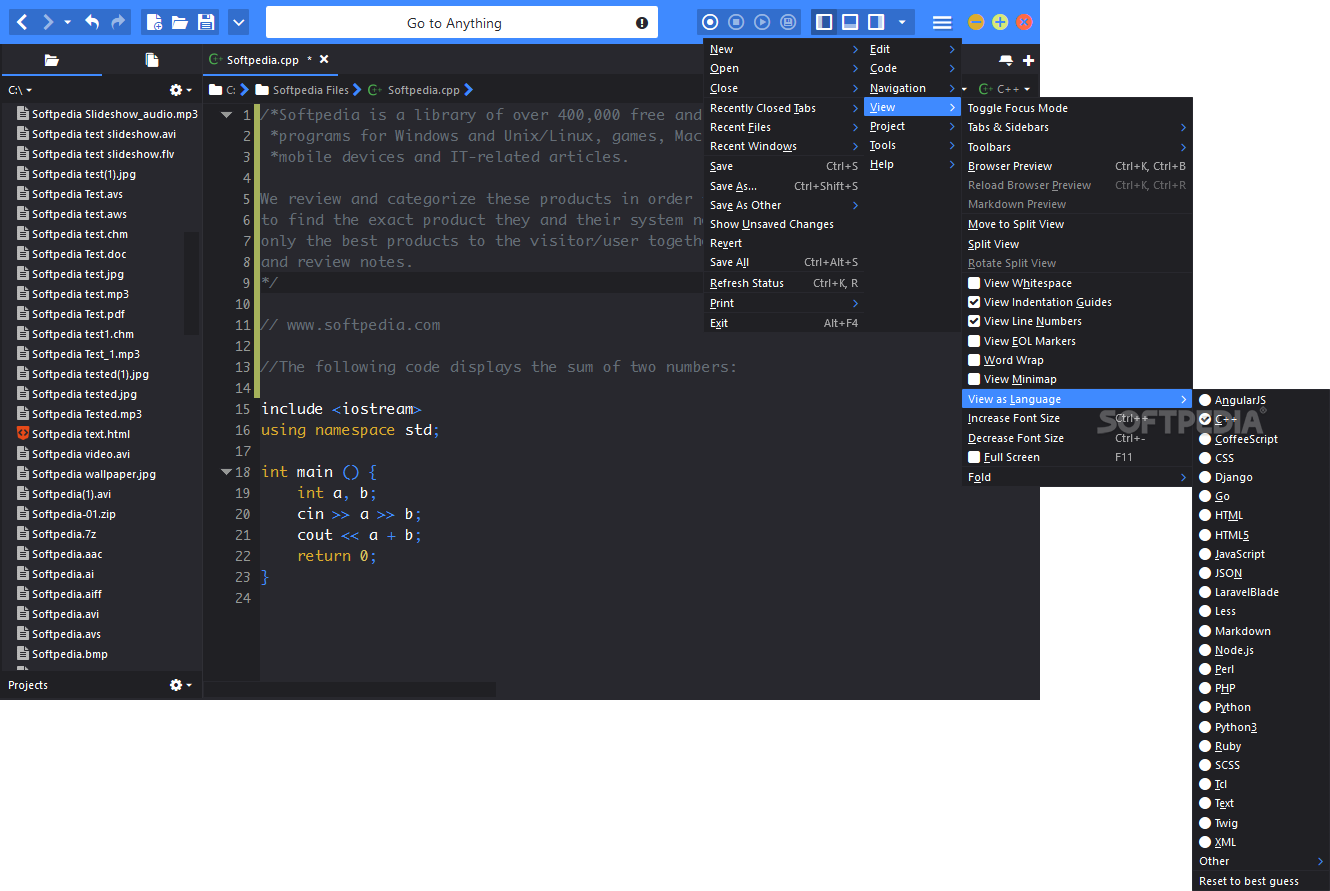
Task: Click the open file folder icon
Action: 180,22
